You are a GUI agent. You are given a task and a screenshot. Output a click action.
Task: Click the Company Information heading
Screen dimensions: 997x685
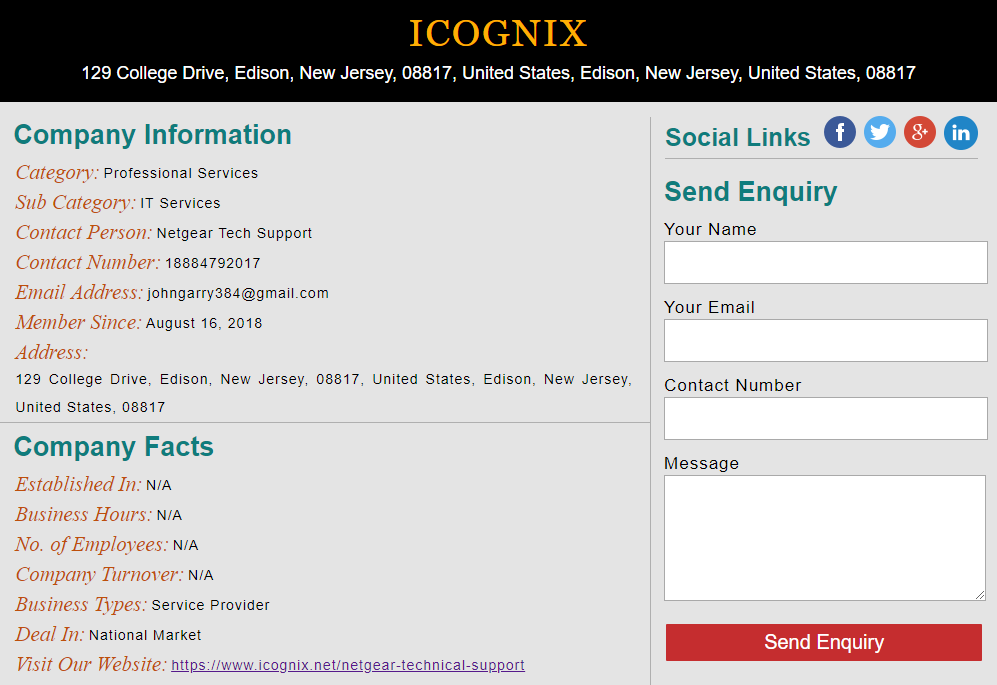(153, 135)
